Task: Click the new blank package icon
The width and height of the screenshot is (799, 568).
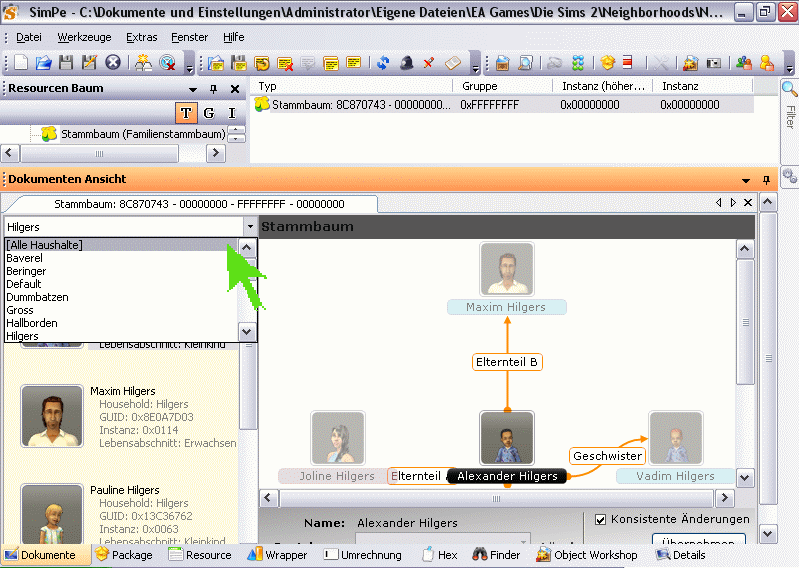Action: point(21,63)
